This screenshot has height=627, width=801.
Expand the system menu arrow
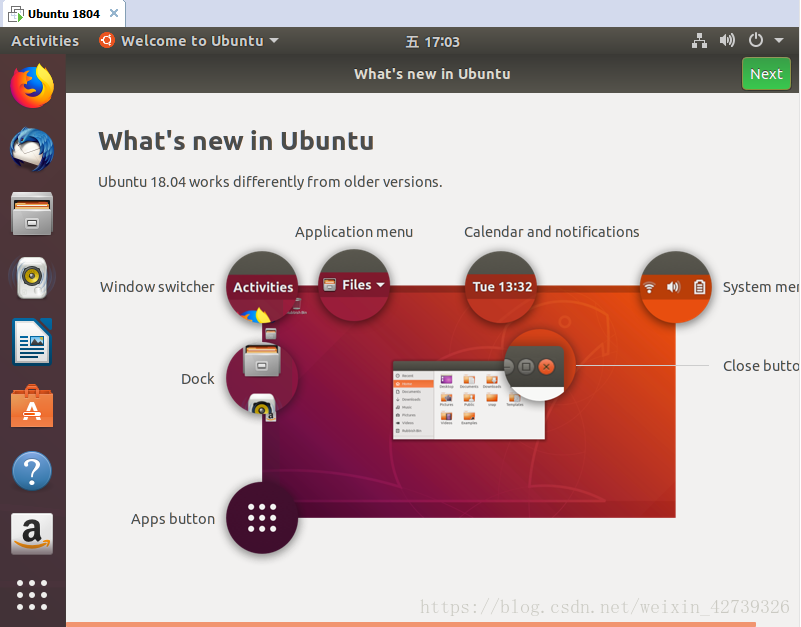point(779,40)
